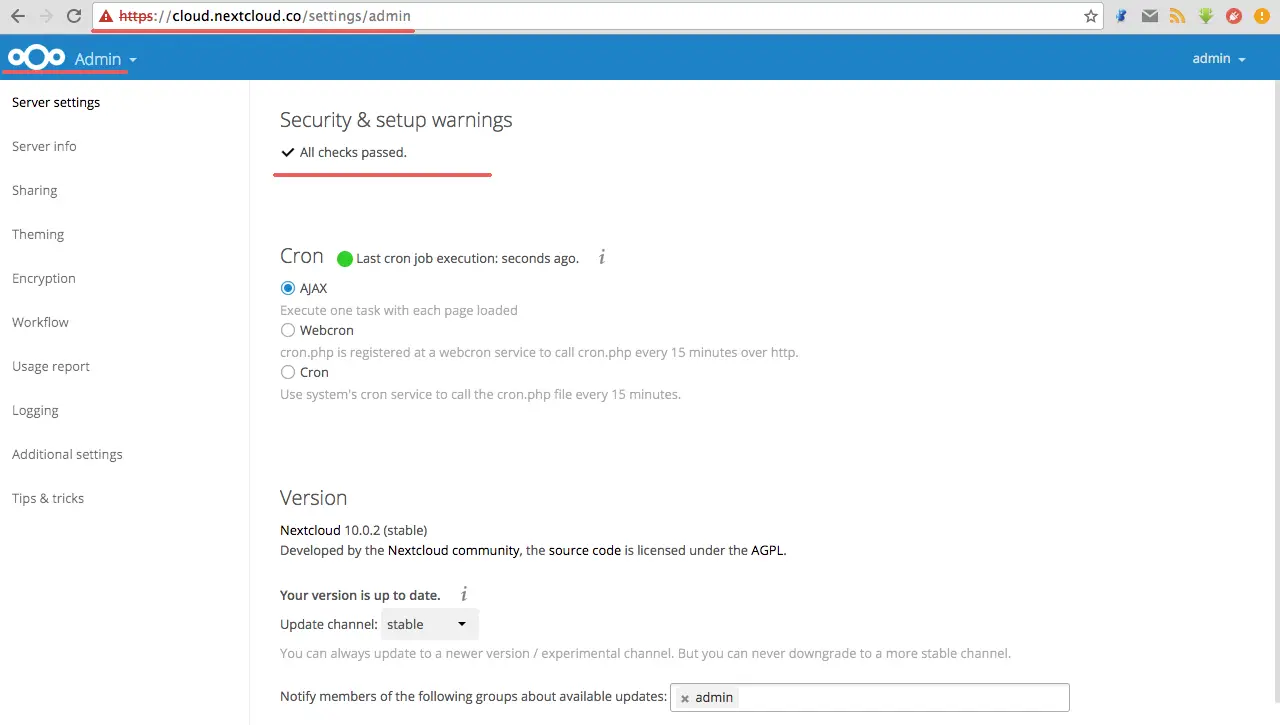Follow the Nextcloud community link
The height and width of the screenshot is (725, 1280).
pyautogui.click(x=453, y=550)
